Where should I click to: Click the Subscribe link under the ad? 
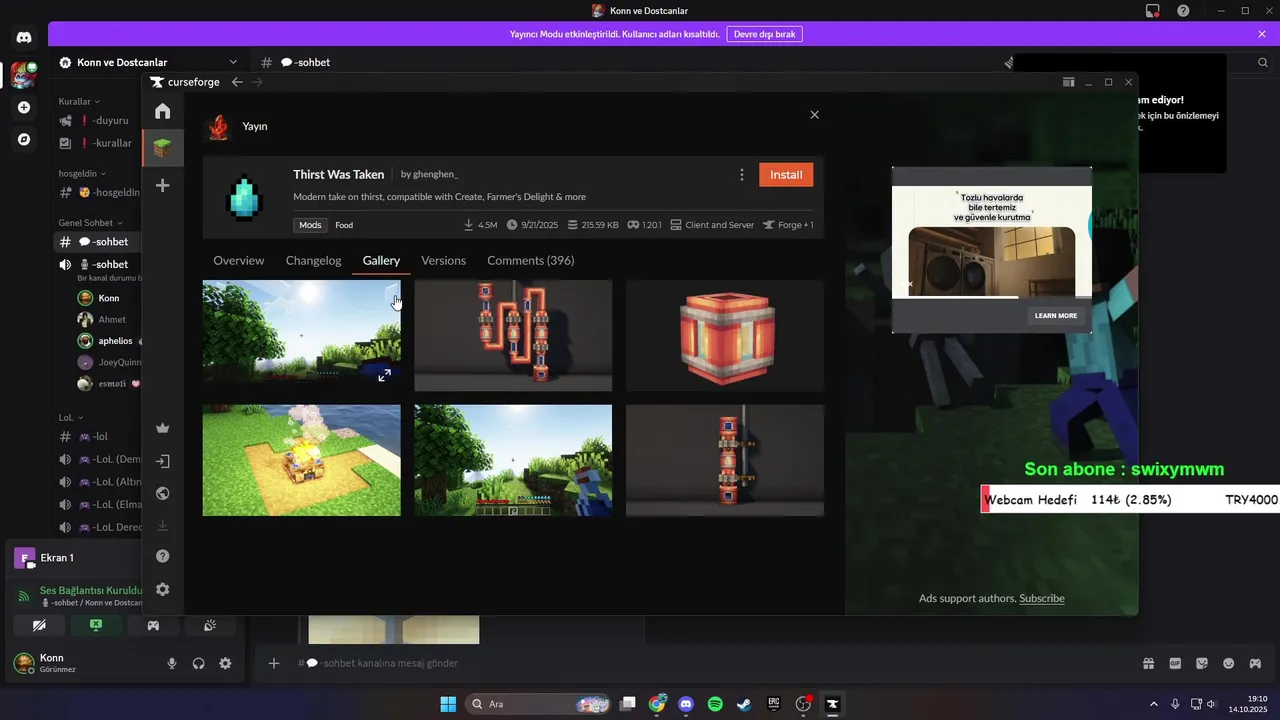pos(1041,598)
